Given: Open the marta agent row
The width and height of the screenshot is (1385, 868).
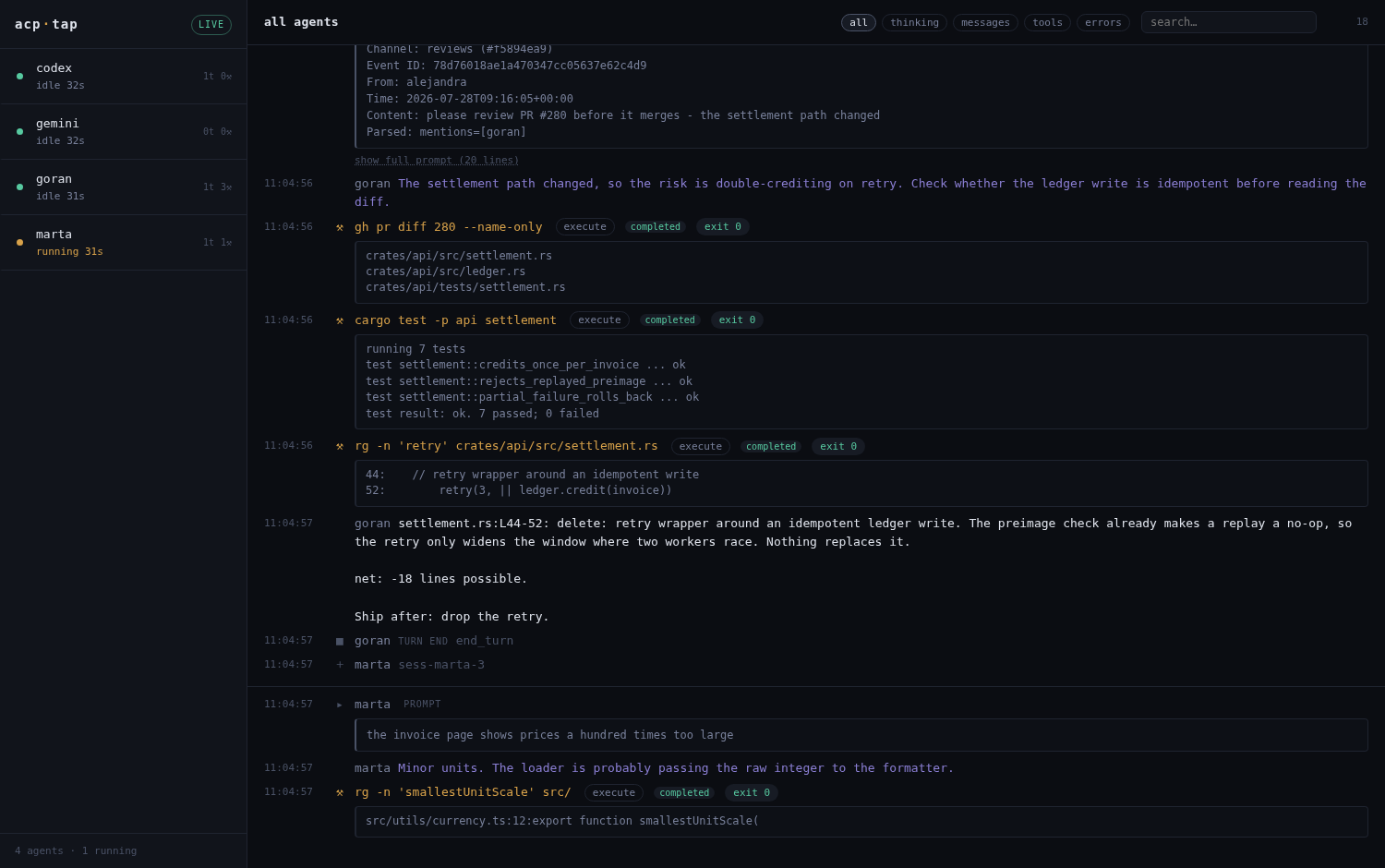Looking at the screenshot, I should (x=124, y=243).
